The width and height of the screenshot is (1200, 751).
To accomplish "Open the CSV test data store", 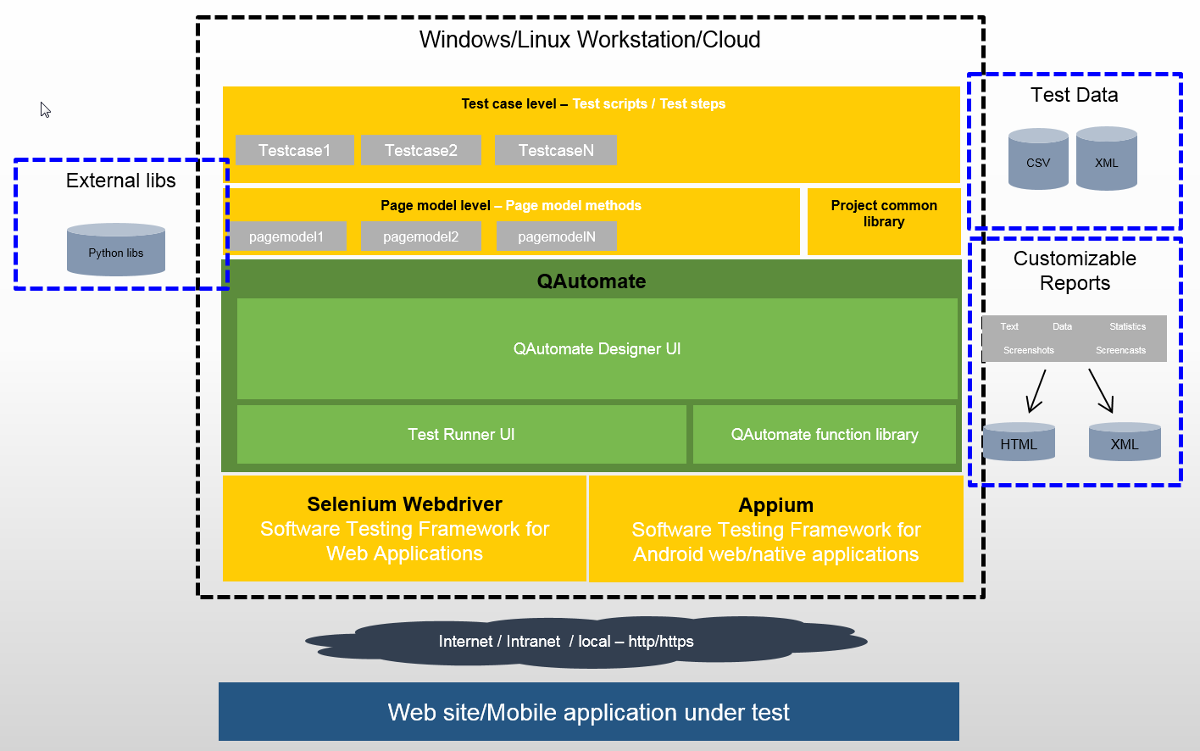I will [x=1038, y=159].
